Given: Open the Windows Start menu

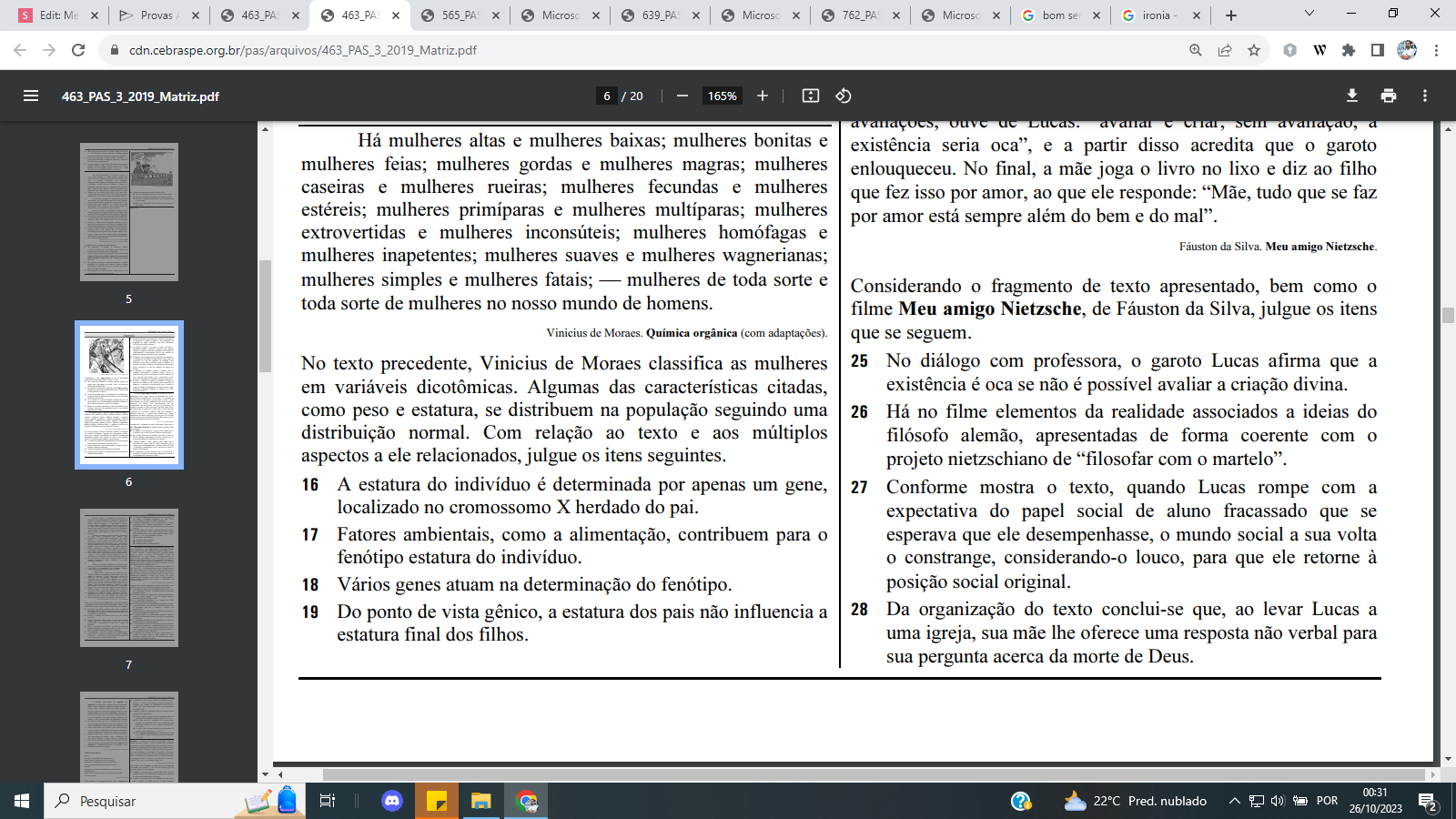Looking at the screenshot, I should (x=22, y=801).
